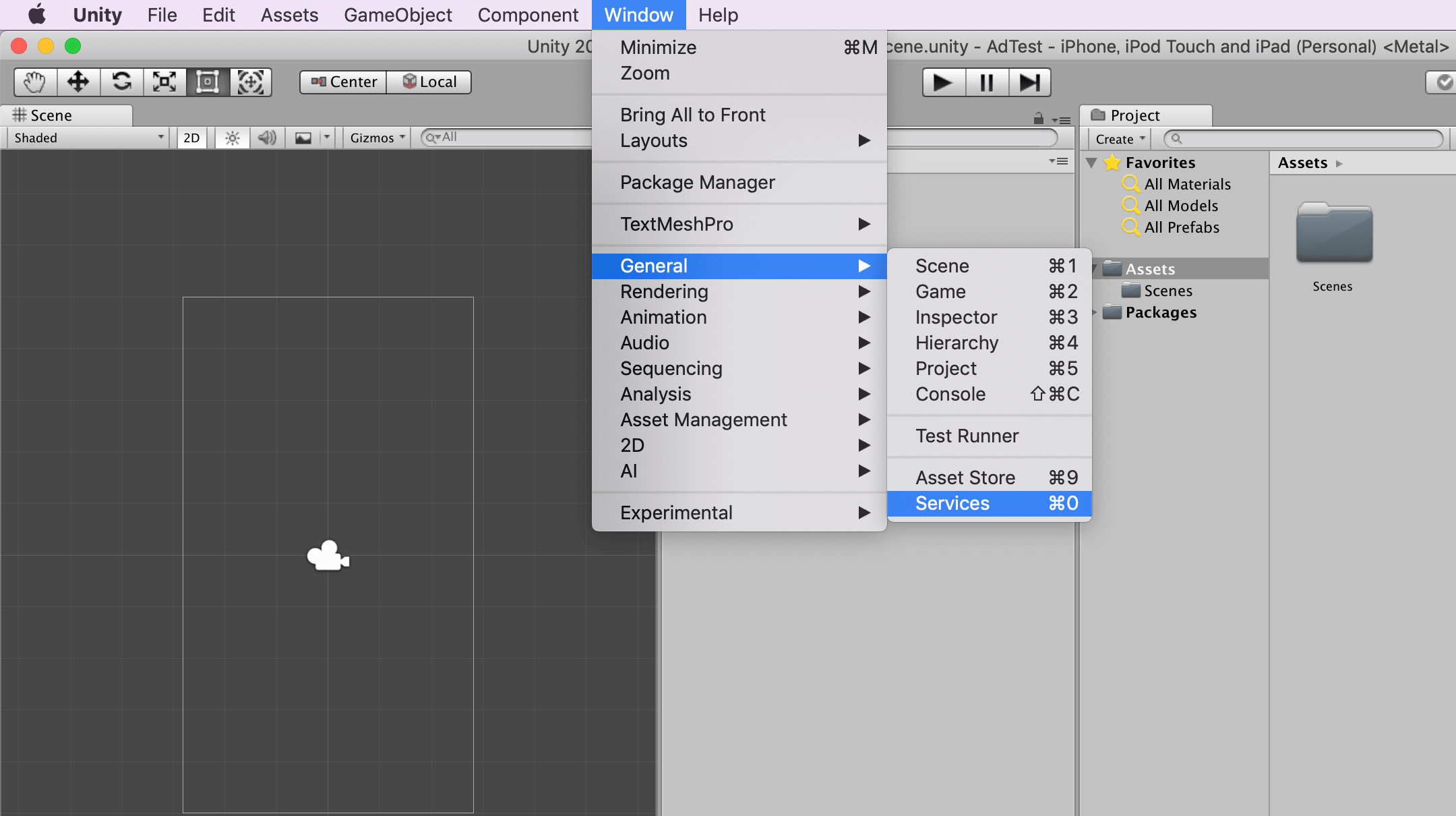Toggle scene lighting sun icon
The height and width of the screenshot is (816, 1456).
tap(233, 138)
